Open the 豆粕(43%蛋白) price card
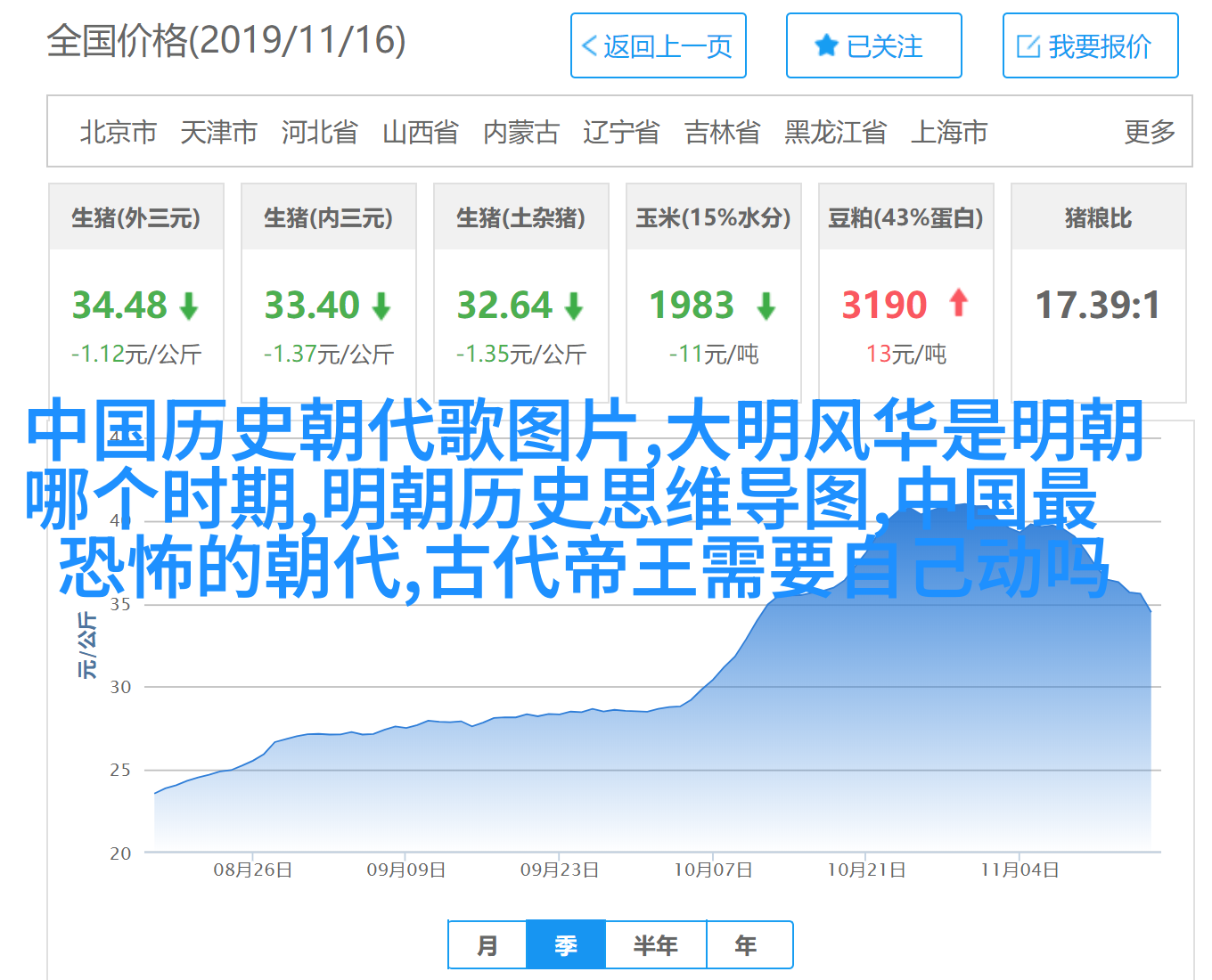1212x980 pixels. pos(906,292)
